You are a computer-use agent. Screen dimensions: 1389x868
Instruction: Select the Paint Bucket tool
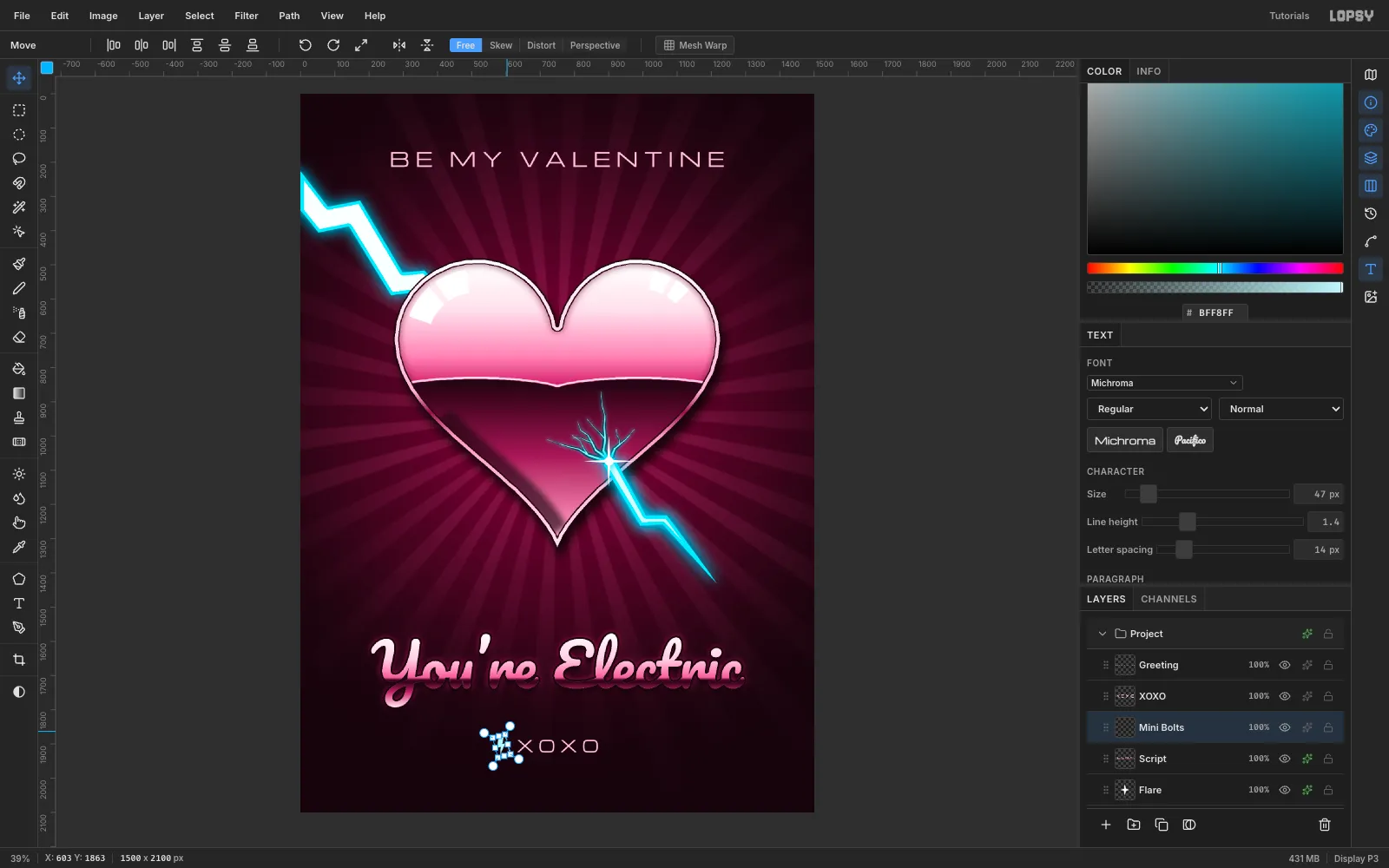19,369
